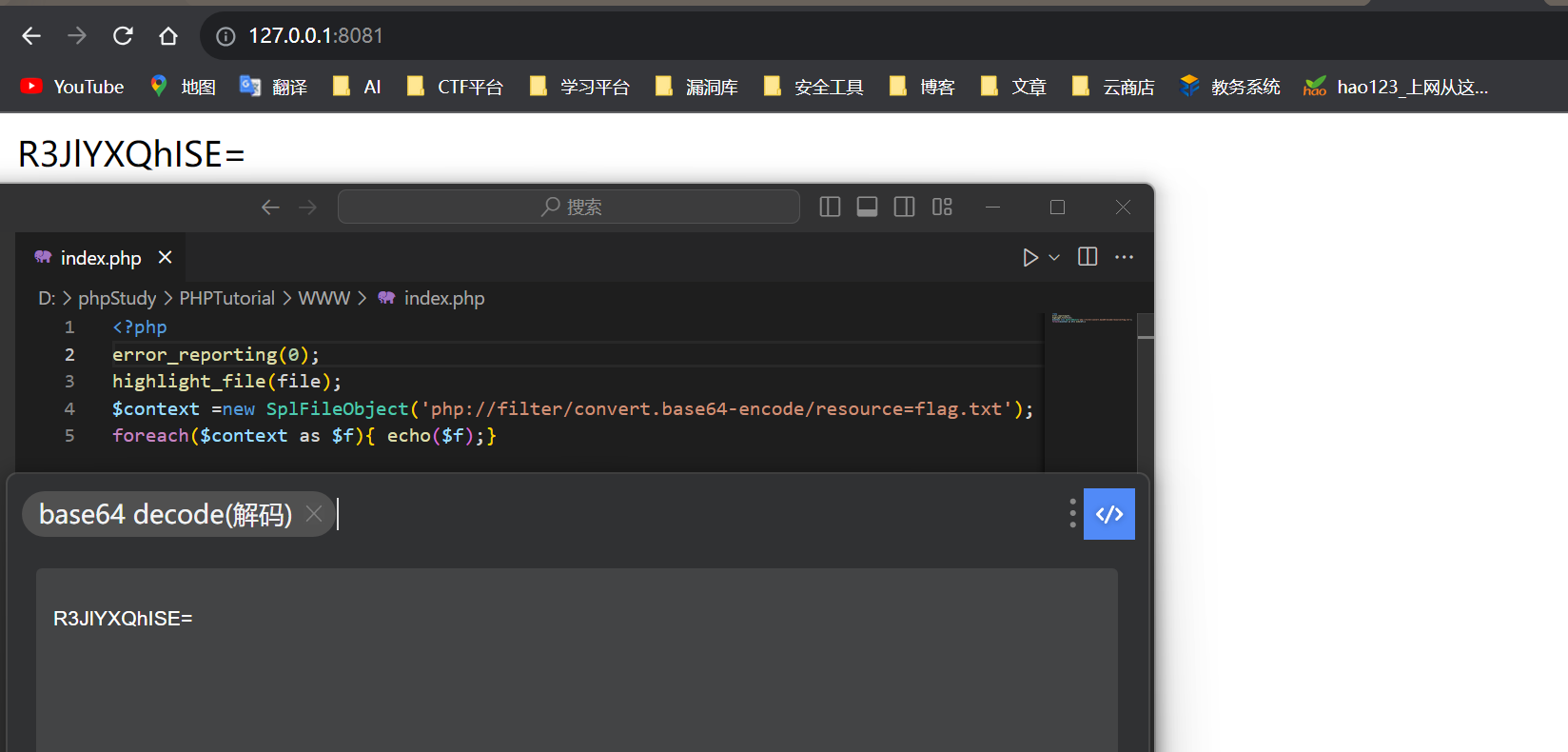1568x752 pixels.
Task: Navigate back in VS Code editor history
Action: [x=270, y=208]
